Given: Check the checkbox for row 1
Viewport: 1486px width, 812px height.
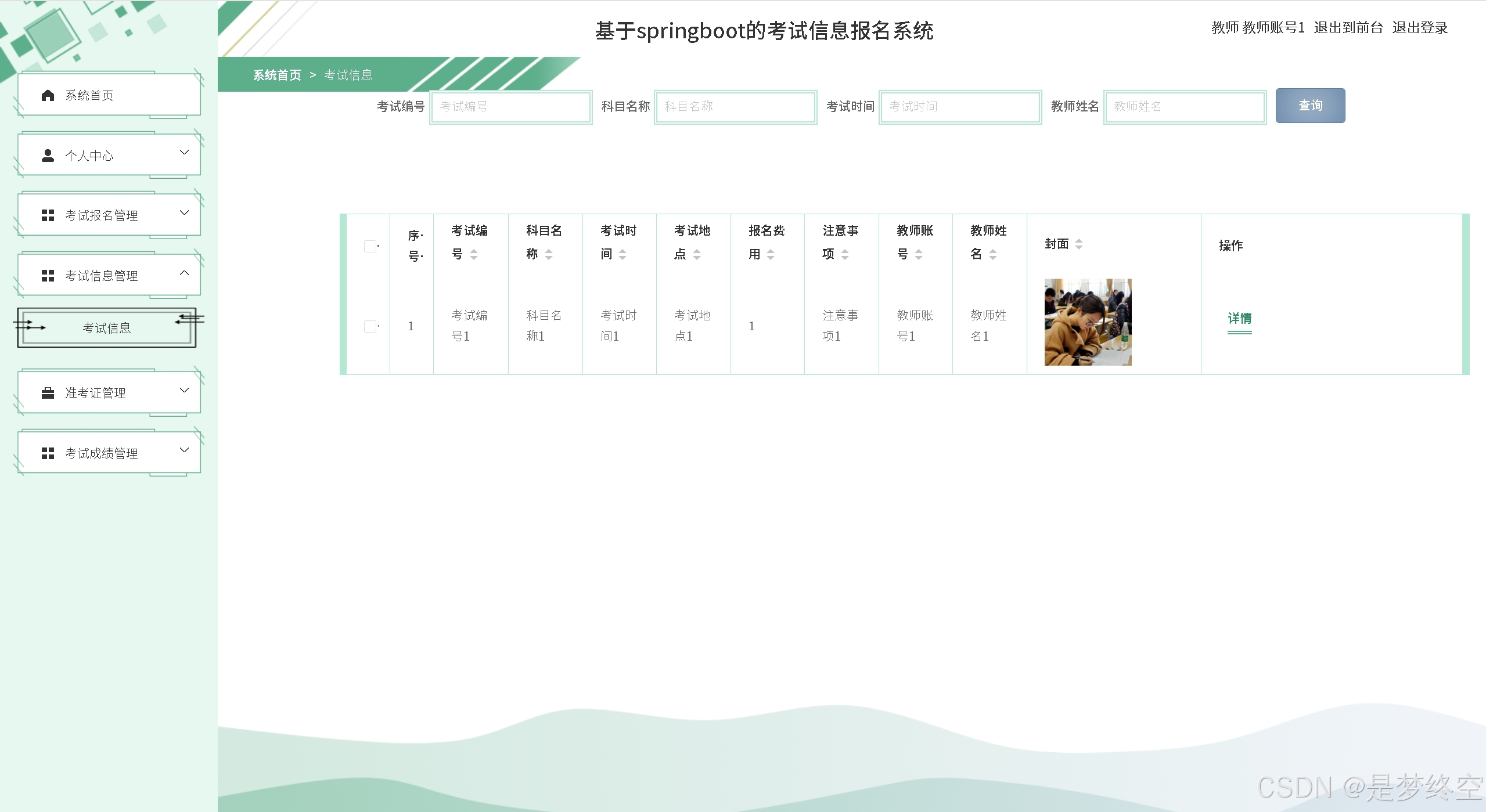Looking at the screenshot, I should click(370, 326).
